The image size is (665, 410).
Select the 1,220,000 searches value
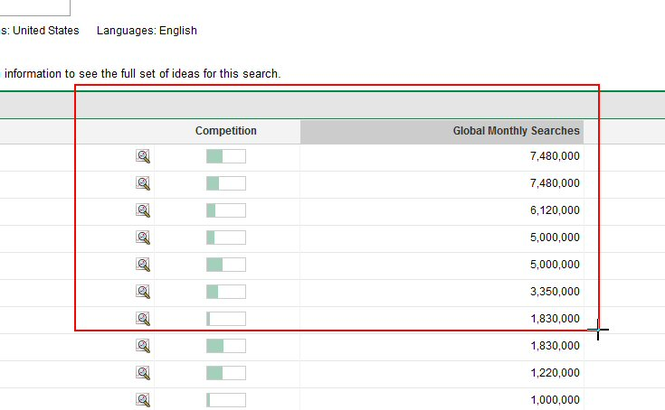coord(555,372)
